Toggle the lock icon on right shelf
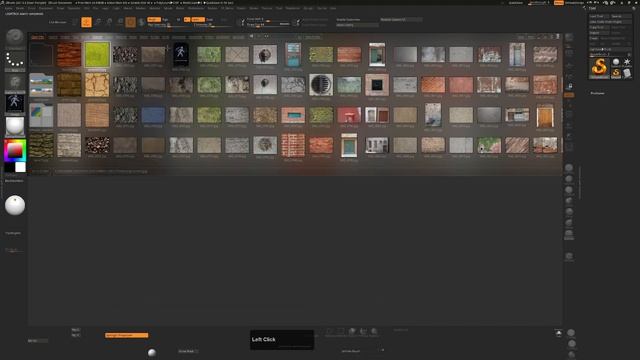This screenshot has width=640, height=360. (569, 86)
